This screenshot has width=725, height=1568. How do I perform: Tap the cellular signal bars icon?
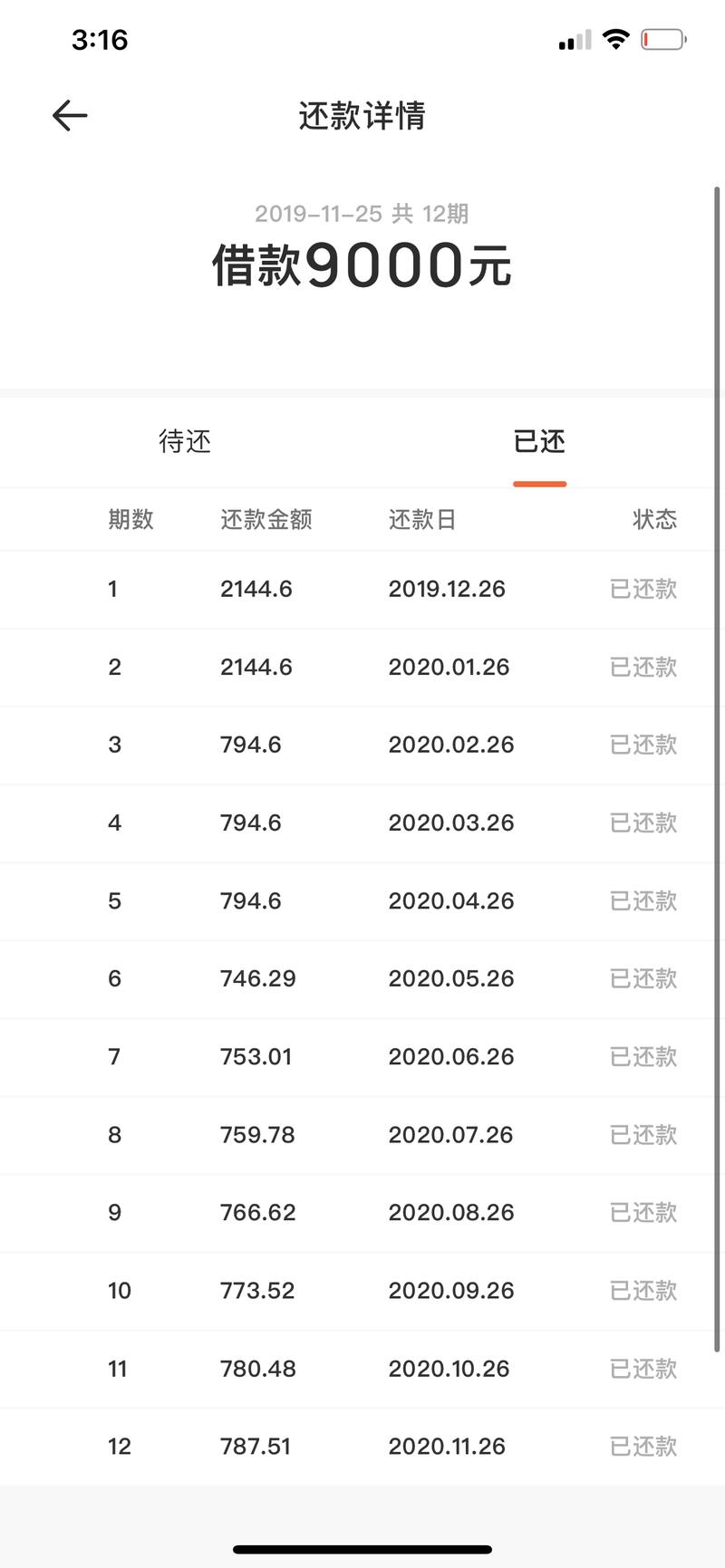point(575,41)
